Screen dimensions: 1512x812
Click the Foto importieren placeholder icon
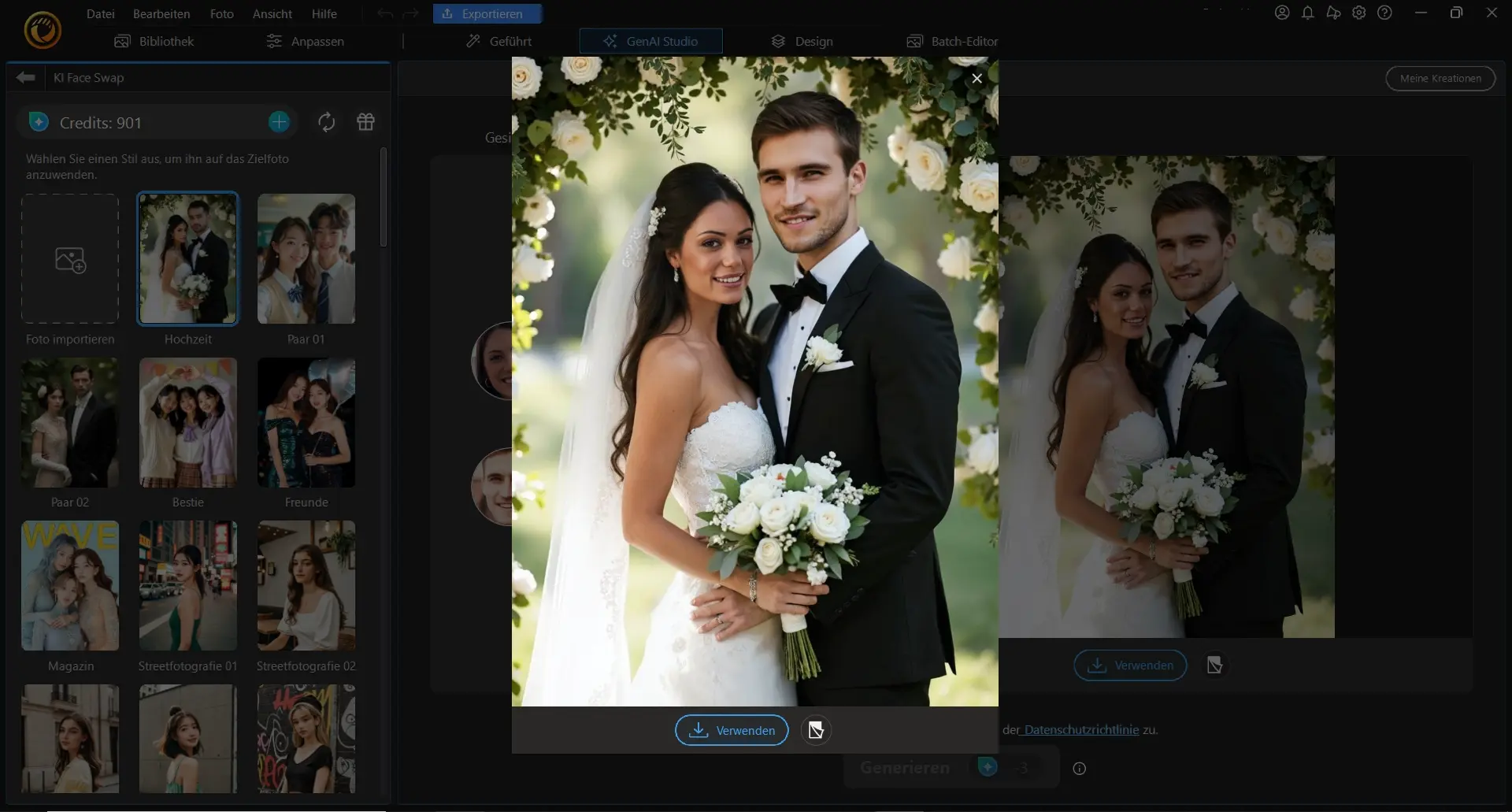pos(70,259)
